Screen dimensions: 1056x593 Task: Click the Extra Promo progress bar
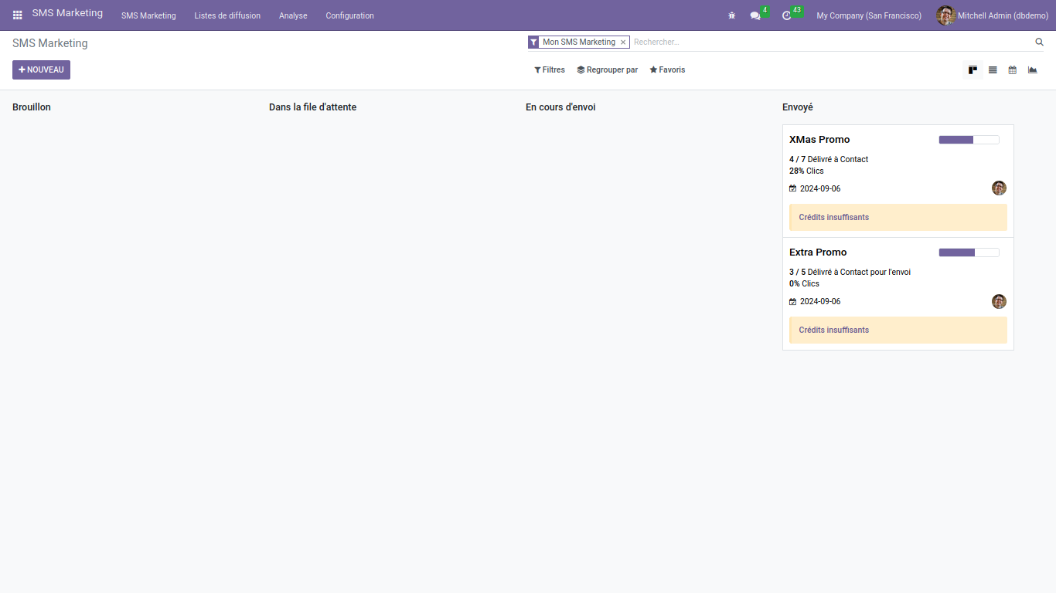pos(968,252)
